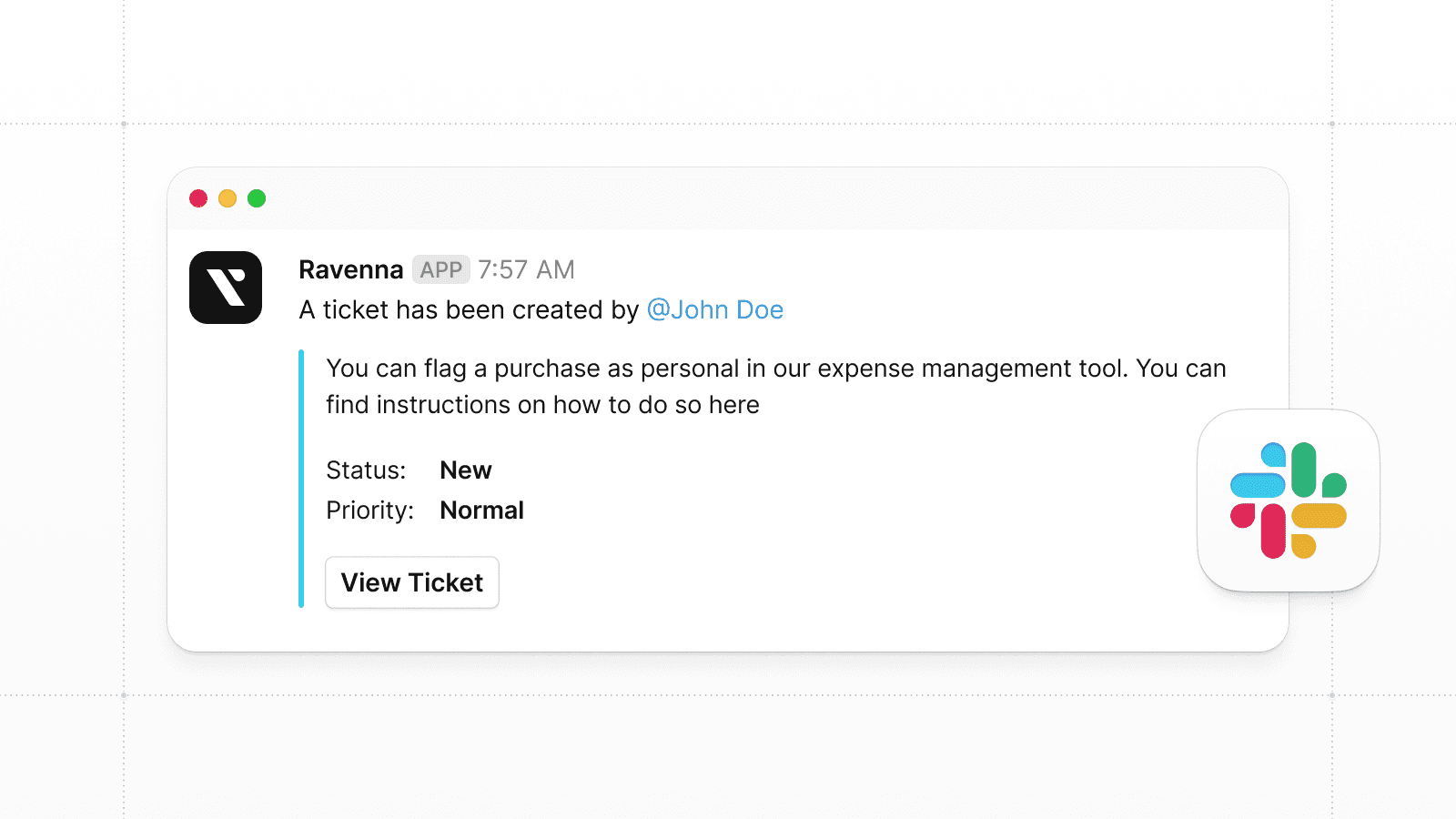Click the green maximize window dot
This screenshot has width=1456, height=819.
click(x=257, y=198)
